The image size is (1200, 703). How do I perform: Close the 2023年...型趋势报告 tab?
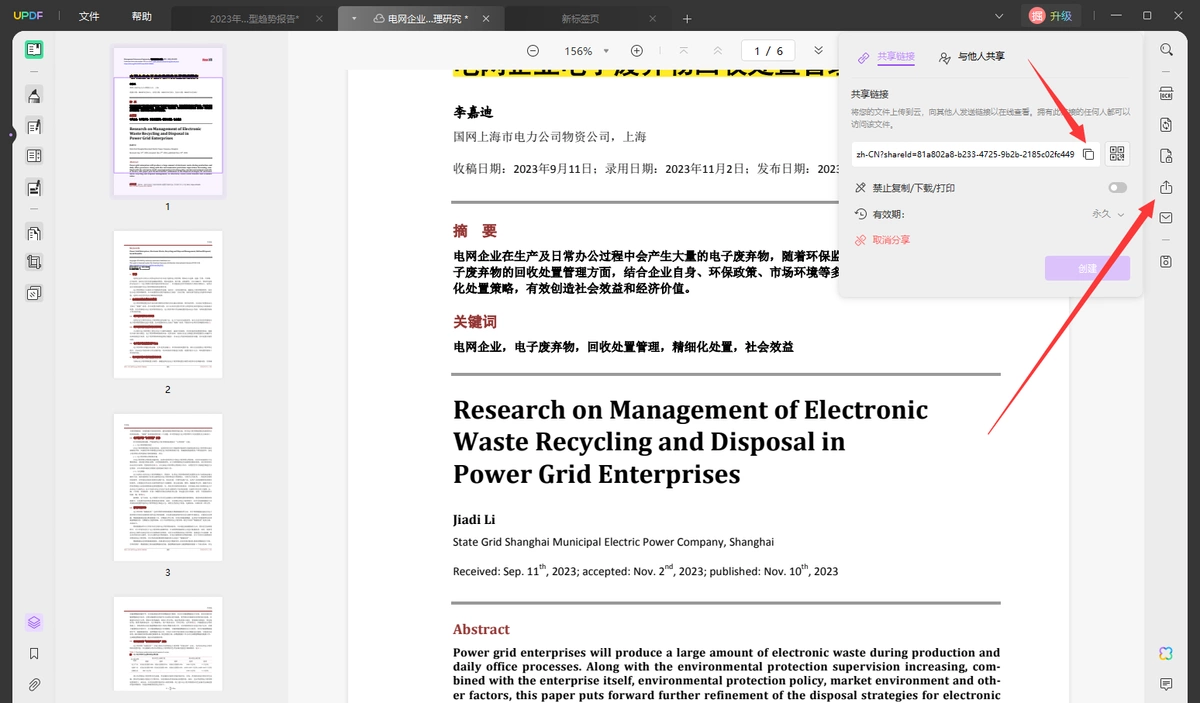click(320, 19)
